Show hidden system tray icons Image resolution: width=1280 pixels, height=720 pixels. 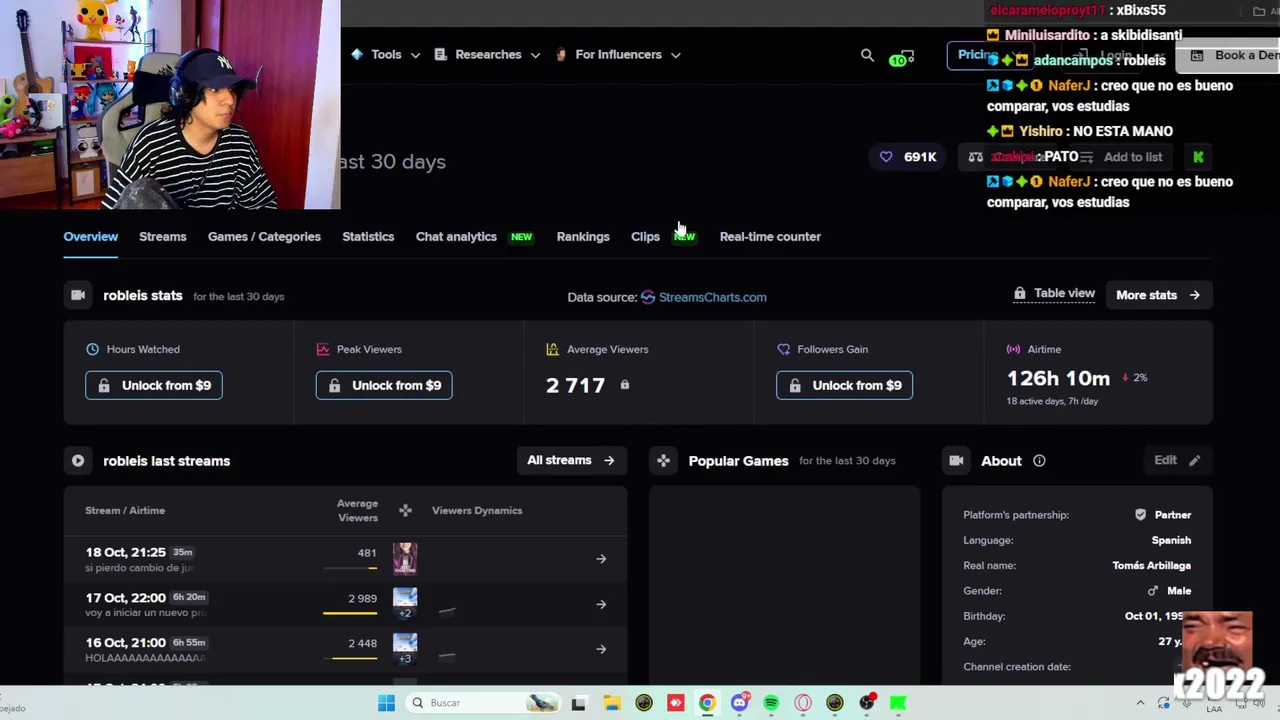[x=1140, y=703]
